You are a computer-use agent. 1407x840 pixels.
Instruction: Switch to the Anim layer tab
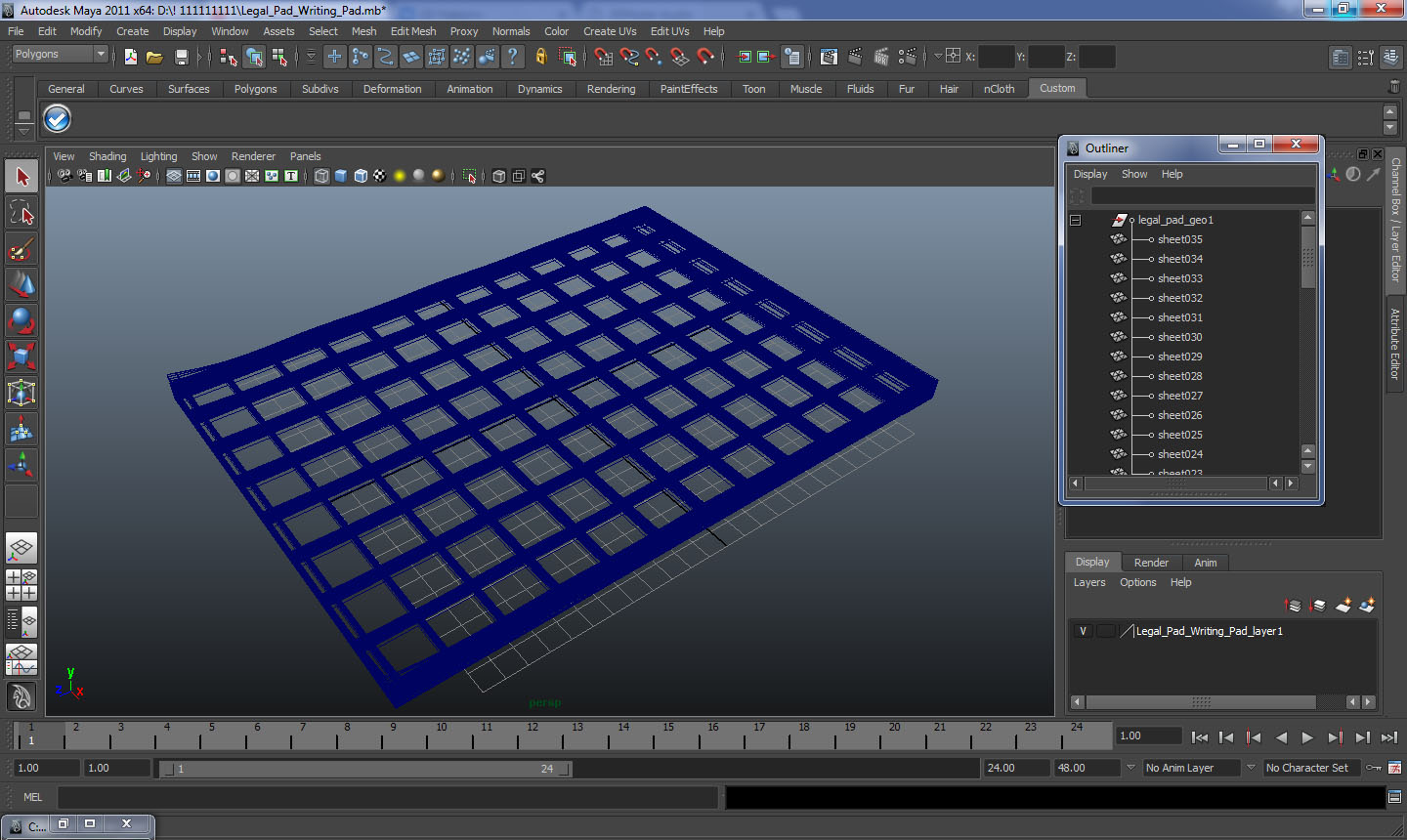click(1206, 563)
